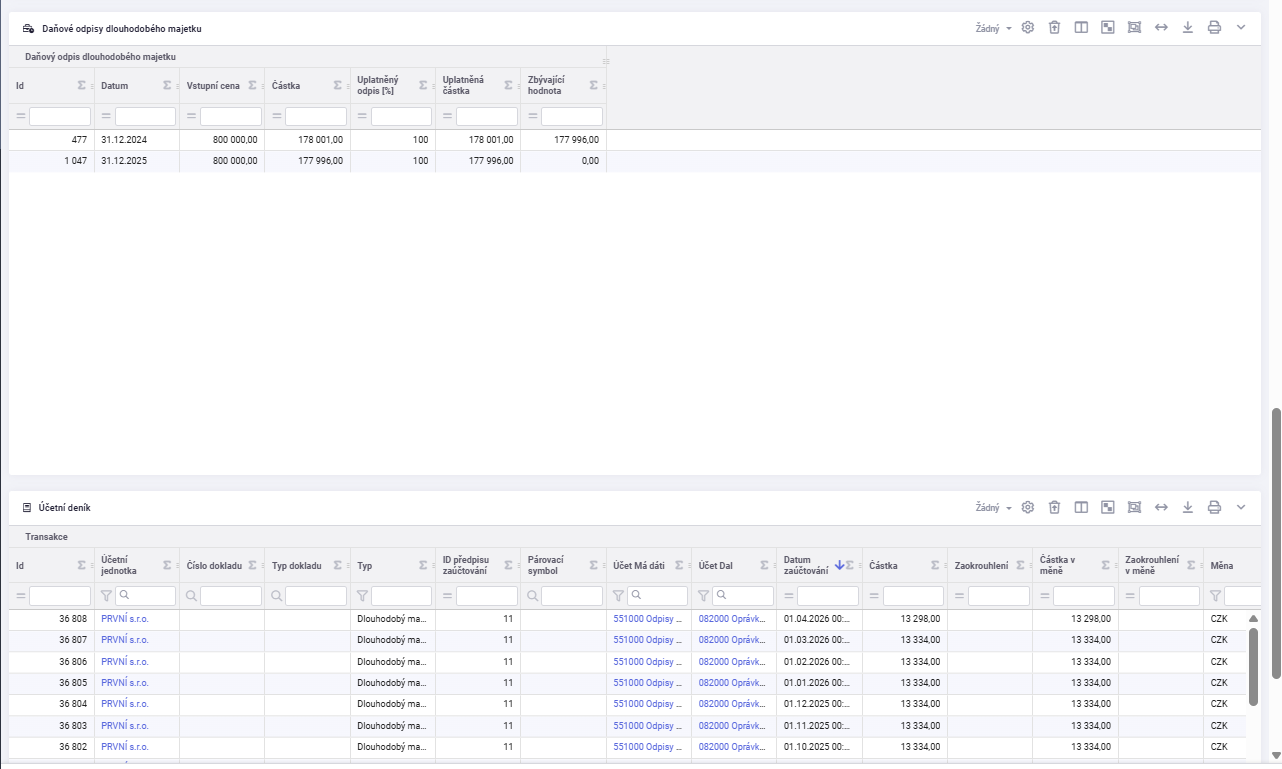Open equals operator for ID předpisu zaúčtování filter
The height and width of the screenshot is (769, 1282).
[448, 596]
